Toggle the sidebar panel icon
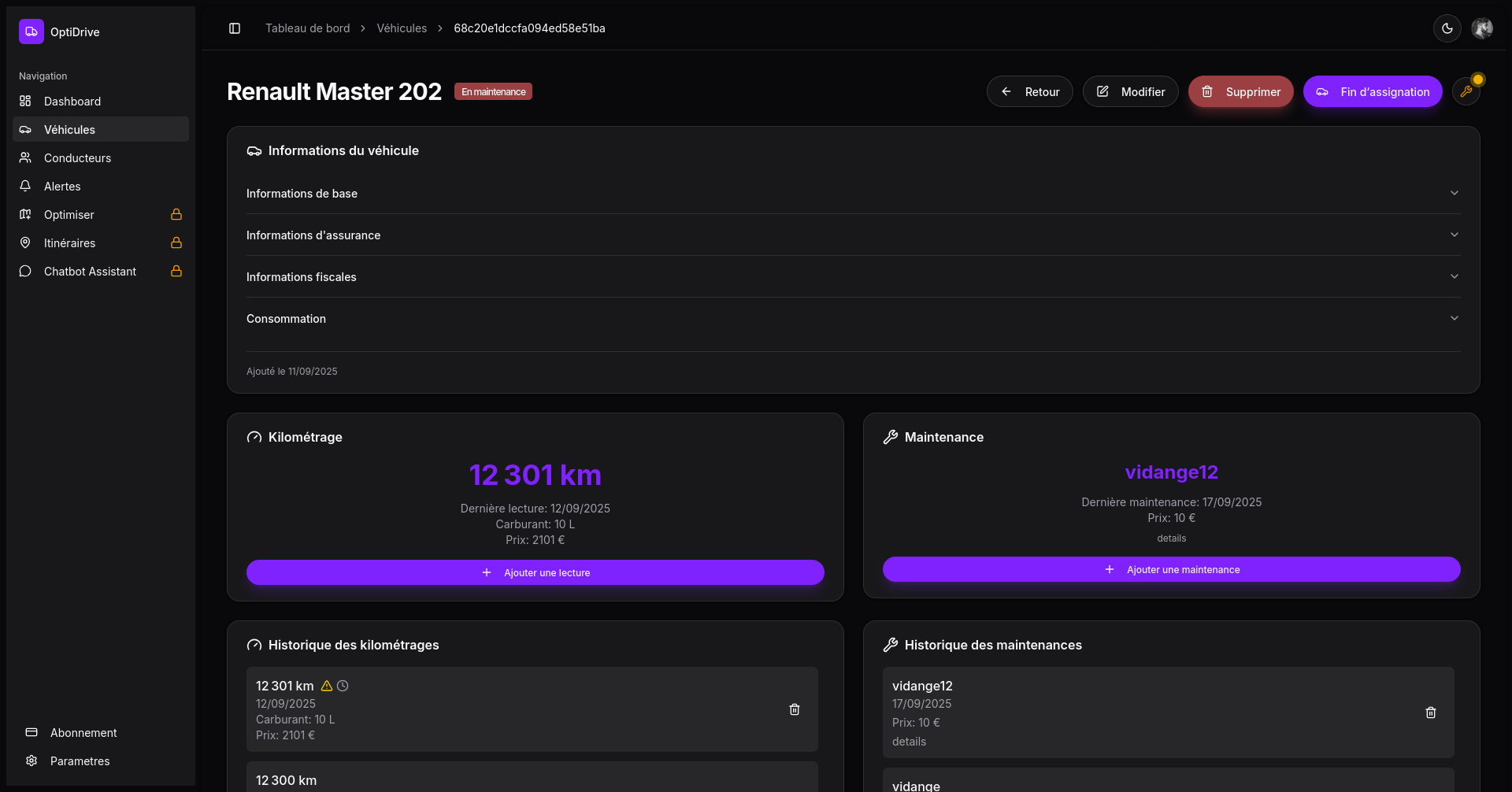 pyautogui.click(x=235, y=28)
